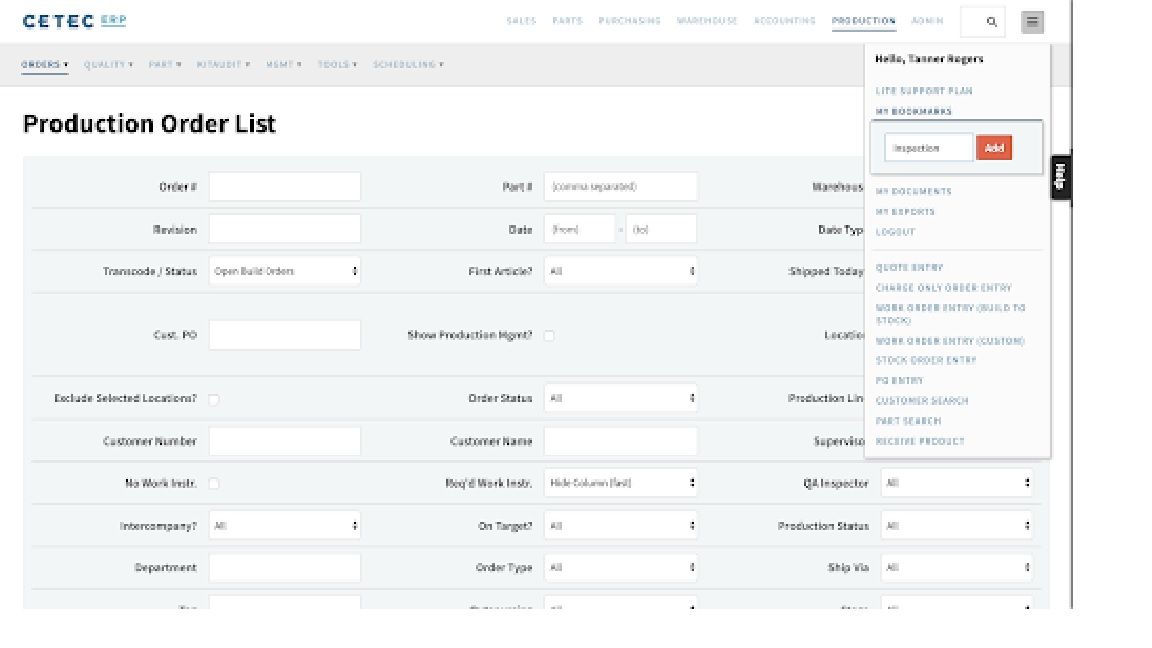Go to the Purchasing module
1152x648 pixels.
pos(629,21)
